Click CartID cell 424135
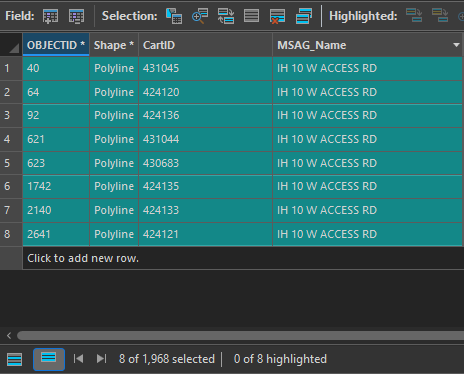The width and height of the screenshot is (464, 374). tap(205, 186)
